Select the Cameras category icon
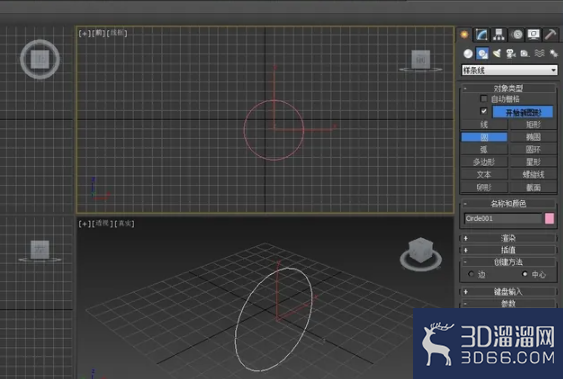This screenshot has height=379, width=563. 511,53
